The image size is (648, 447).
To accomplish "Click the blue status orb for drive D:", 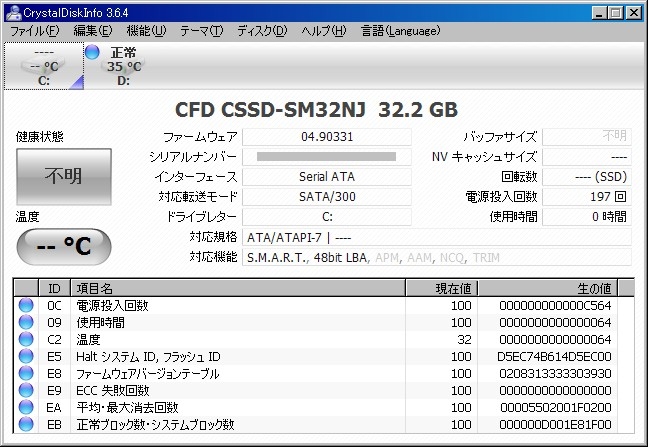I will click(x=93, y=52).
